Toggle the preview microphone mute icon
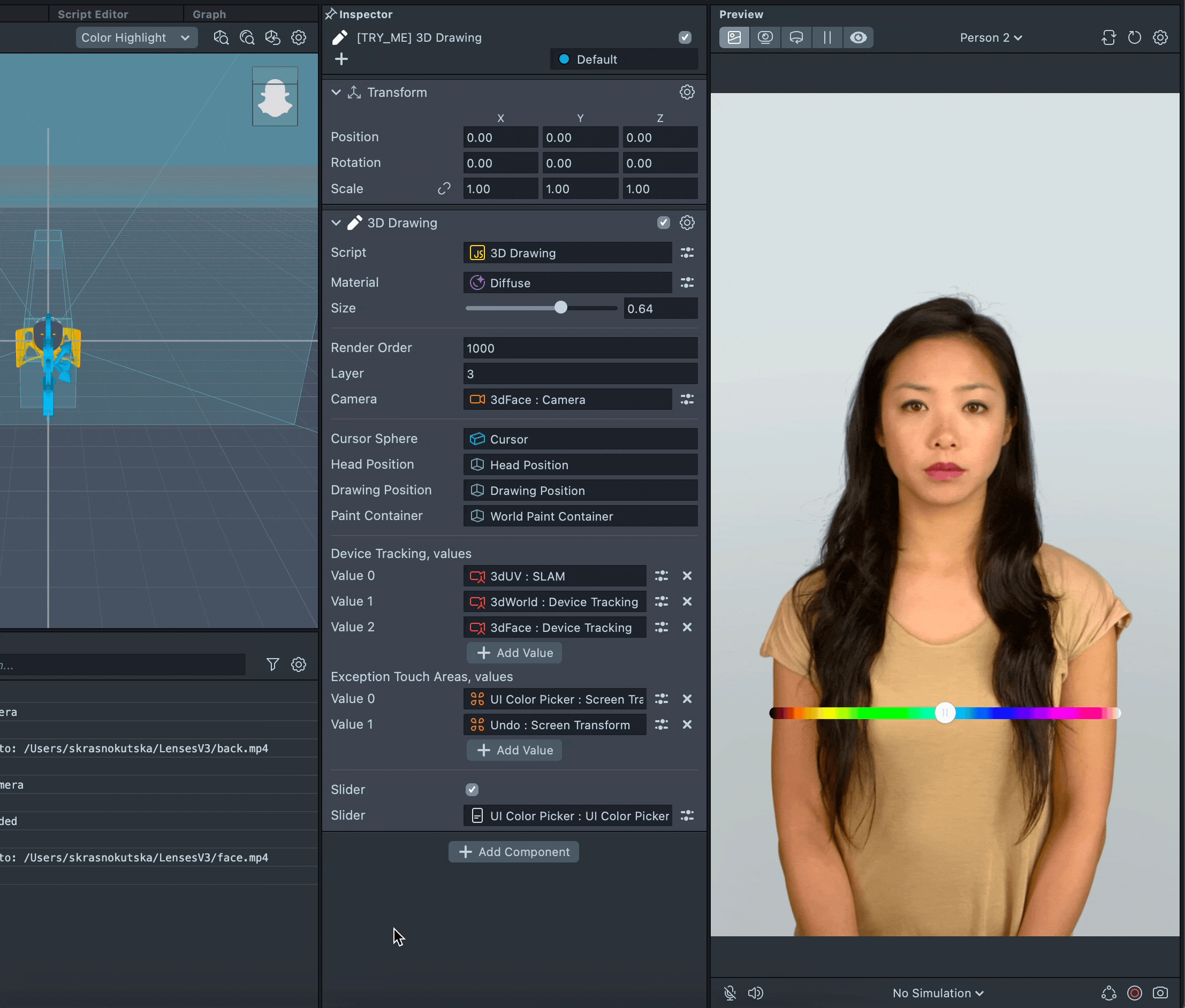1185x1008 pixels. coord(730,993)
